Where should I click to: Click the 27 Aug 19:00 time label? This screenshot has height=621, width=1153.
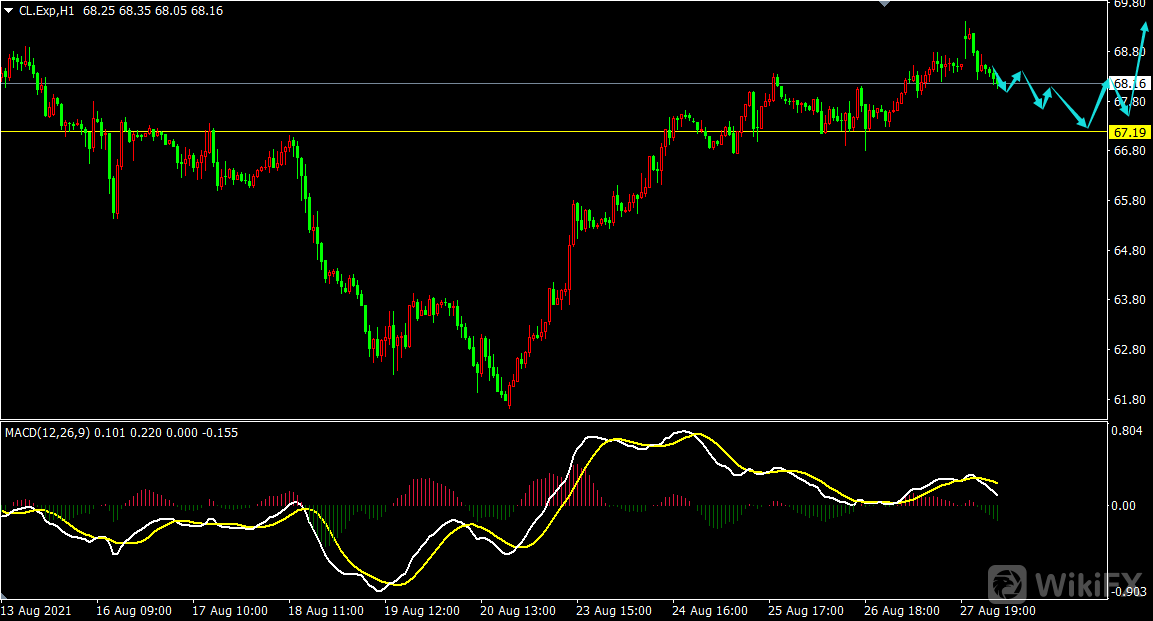[997, 610]
